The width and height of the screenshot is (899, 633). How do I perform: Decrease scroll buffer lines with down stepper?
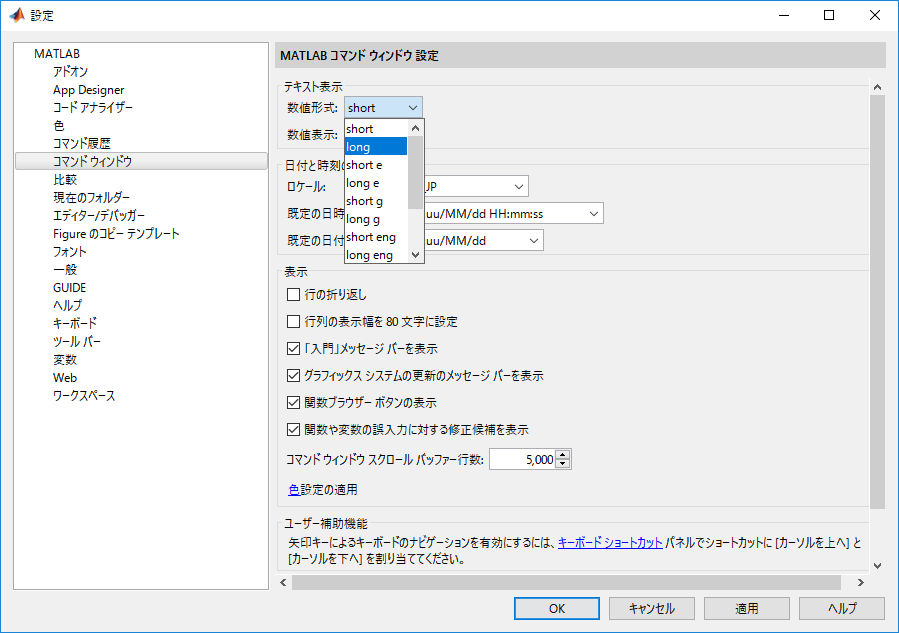pyautogui.click(x=563, y=464)
